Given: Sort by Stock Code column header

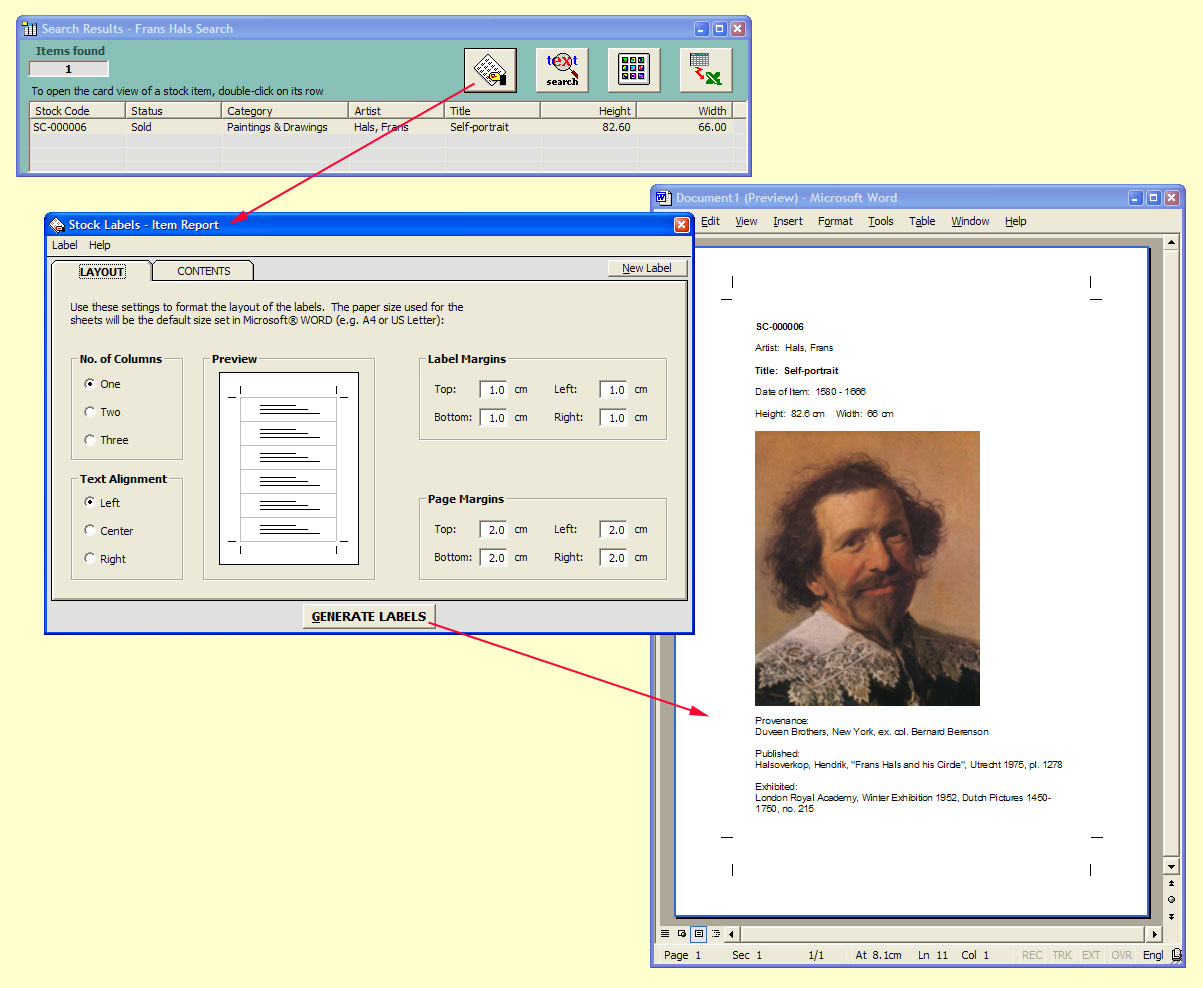Looking at the screenshot, I should [78, 111].
